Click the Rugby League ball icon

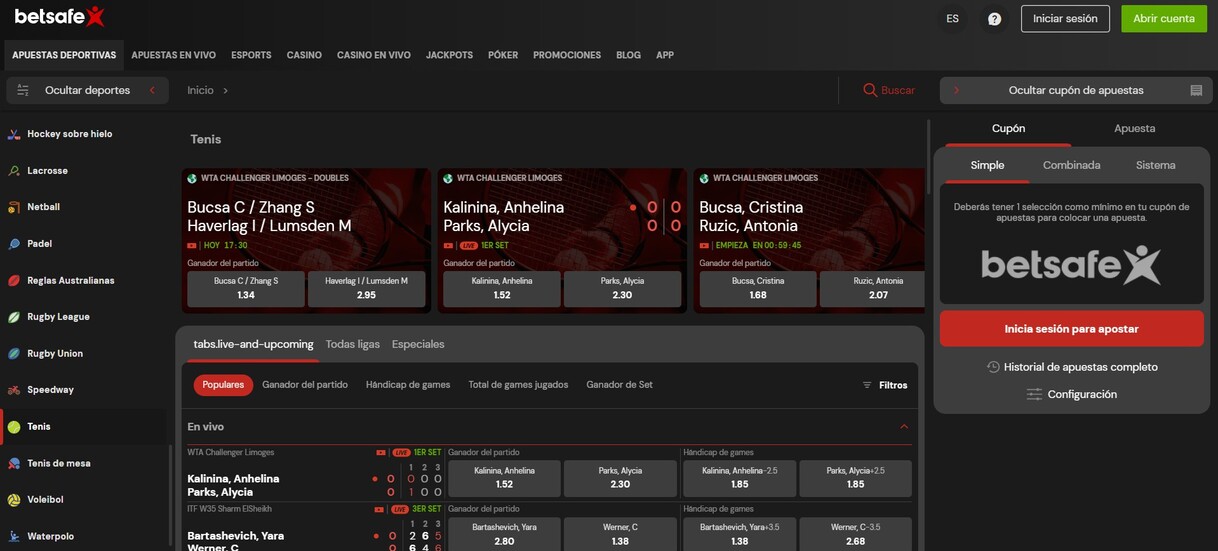point(14,317)
